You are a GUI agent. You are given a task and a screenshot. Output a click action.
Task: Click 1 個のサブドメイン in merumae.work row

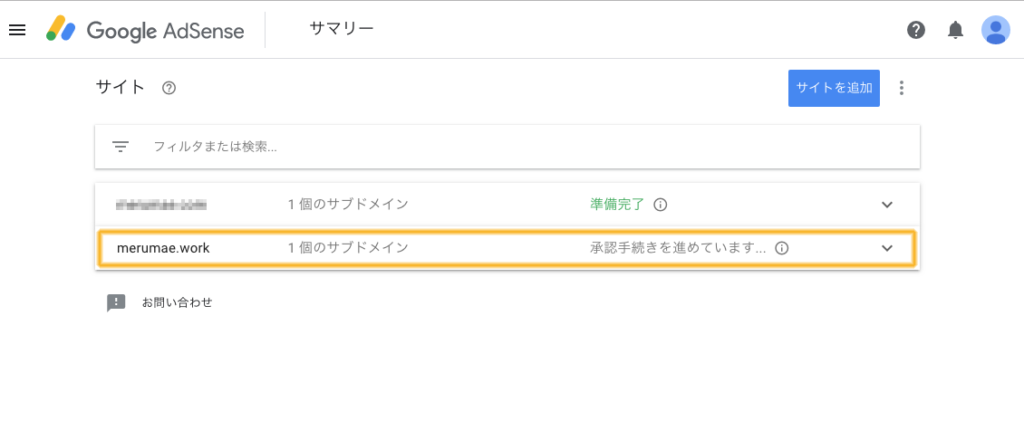(348, 248)
